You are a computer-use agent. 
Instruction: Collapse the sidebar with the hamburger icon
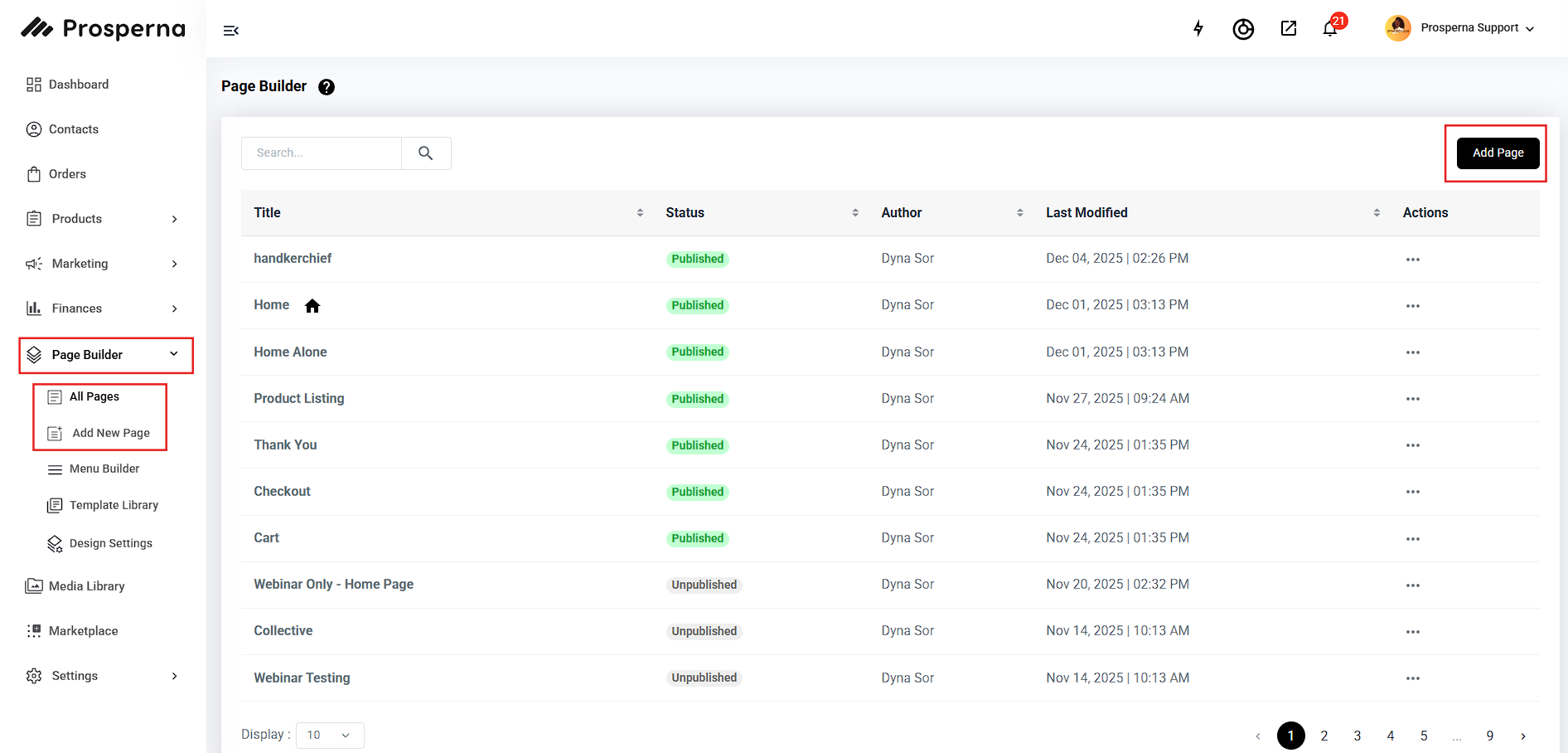[x=231, y=31]
